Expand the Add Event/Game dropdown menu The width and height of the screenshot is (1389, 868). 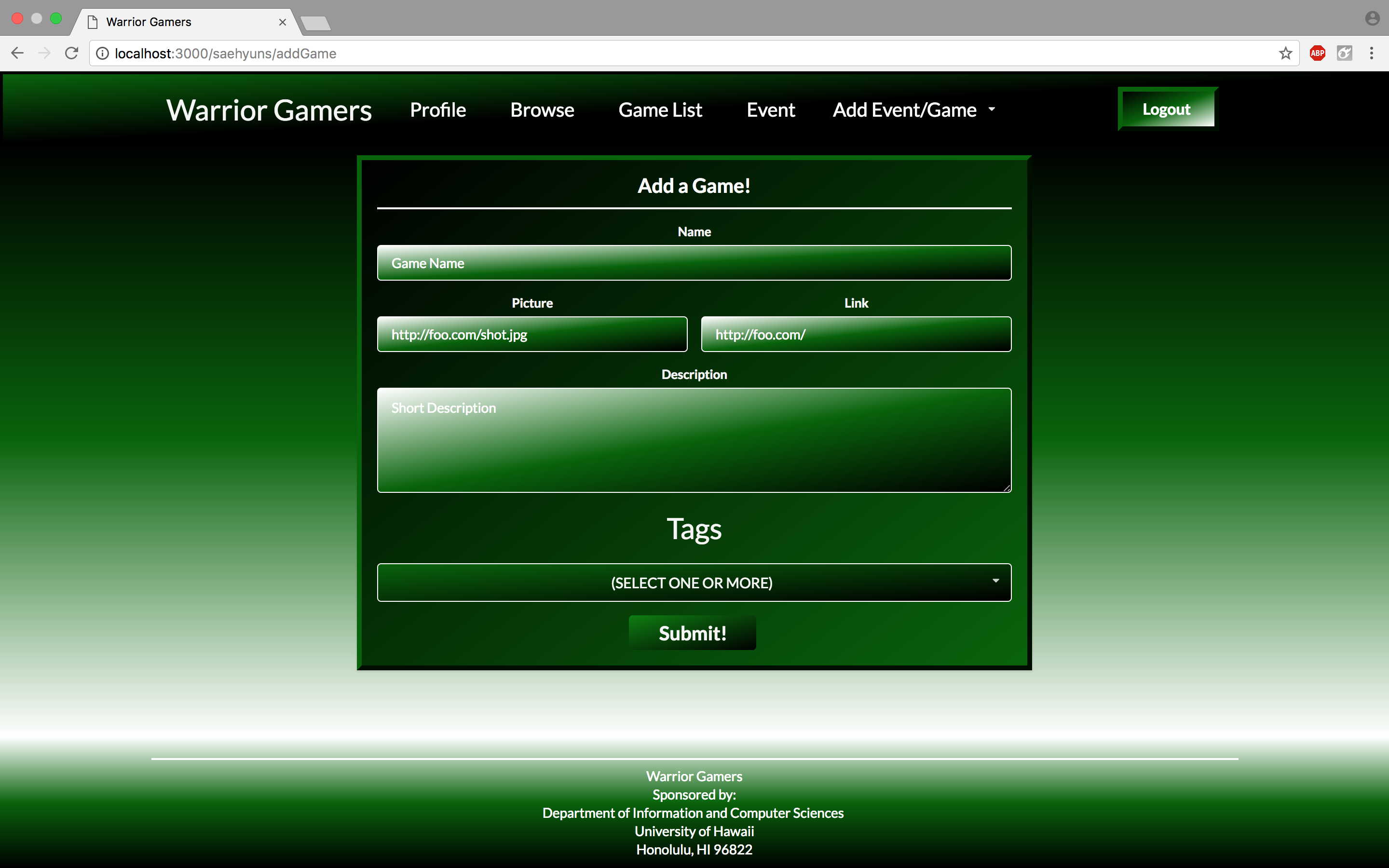click(x=914, y=109)
